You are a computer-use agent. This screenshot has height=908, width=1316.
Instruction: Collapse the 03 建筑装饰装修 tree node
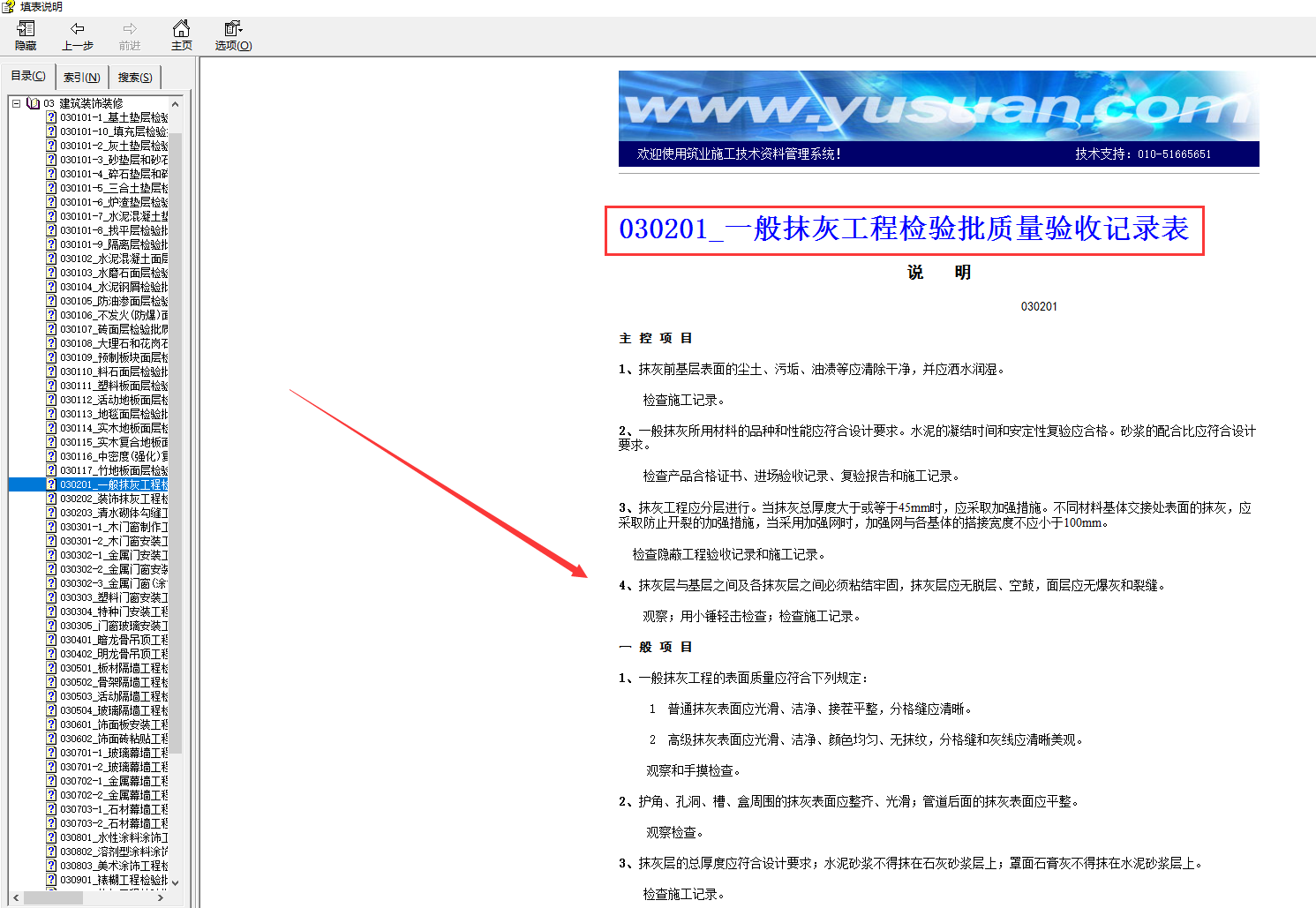coord(16,103)
